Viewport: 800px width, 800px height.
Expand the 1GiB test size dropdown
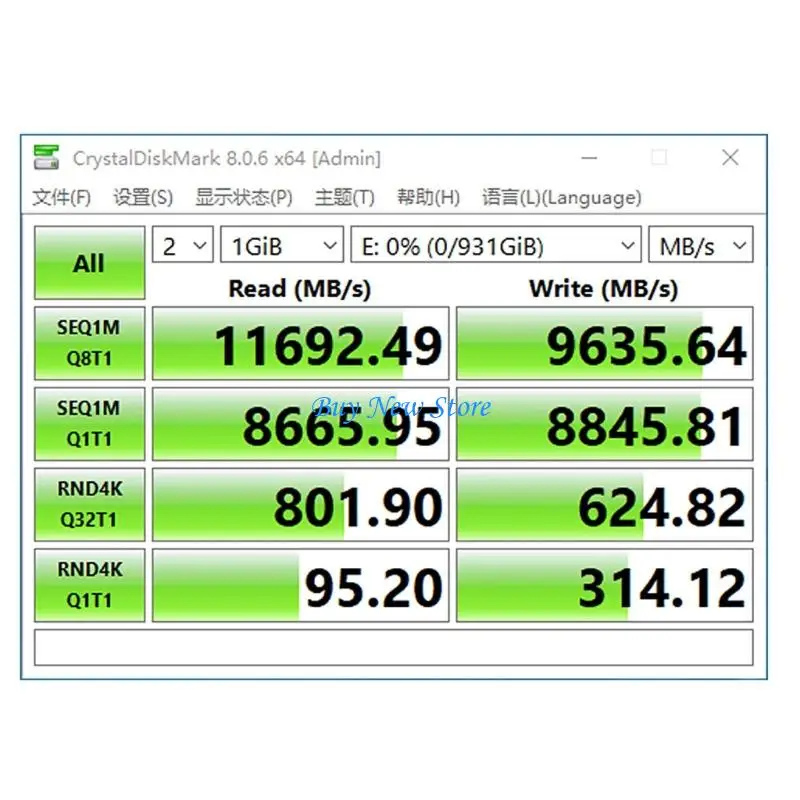[x=282, y=245]
